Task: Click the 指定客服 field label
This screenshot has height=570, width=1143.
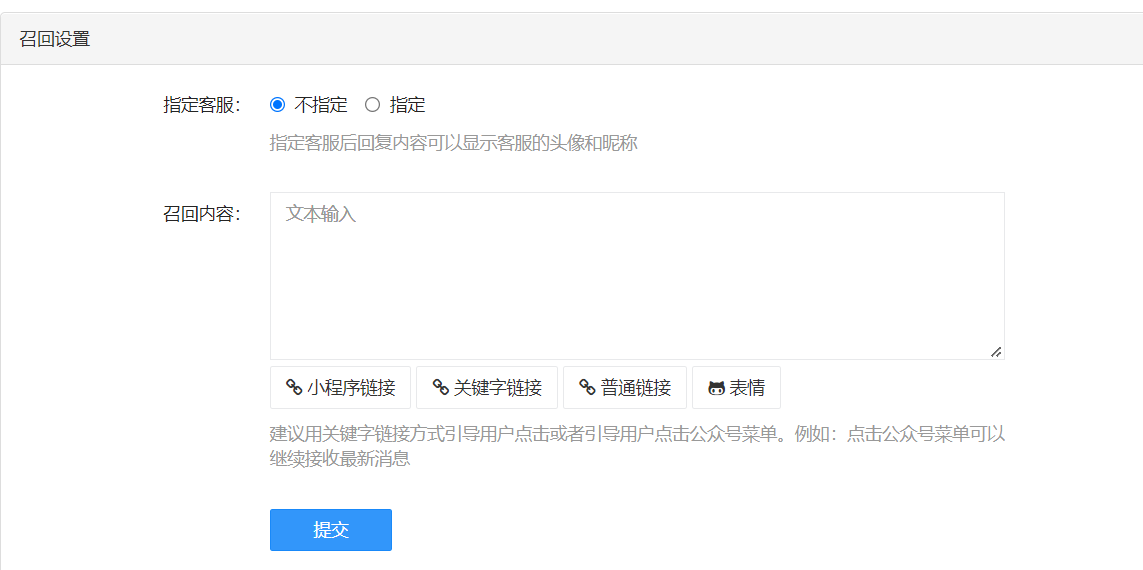Action: [x=202, y=105]
